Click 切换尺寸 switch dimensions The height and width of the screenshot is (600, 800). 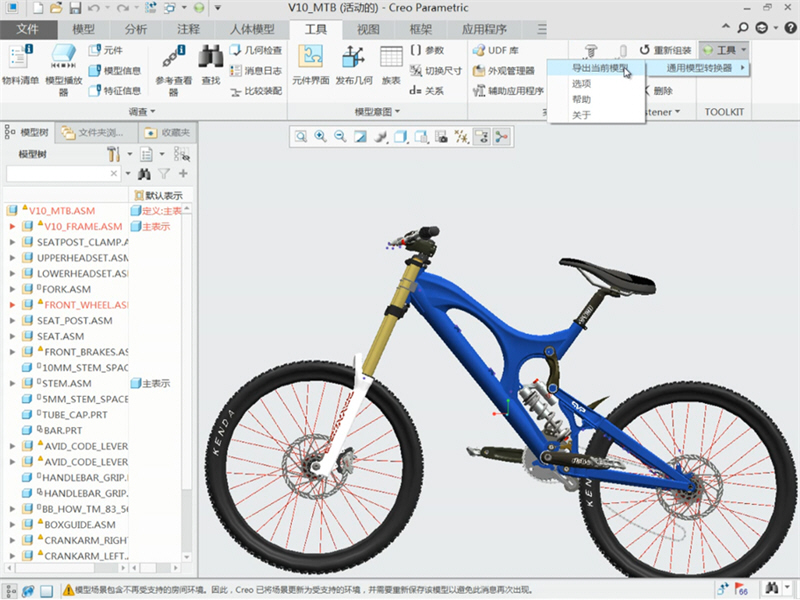click(436, 70)
